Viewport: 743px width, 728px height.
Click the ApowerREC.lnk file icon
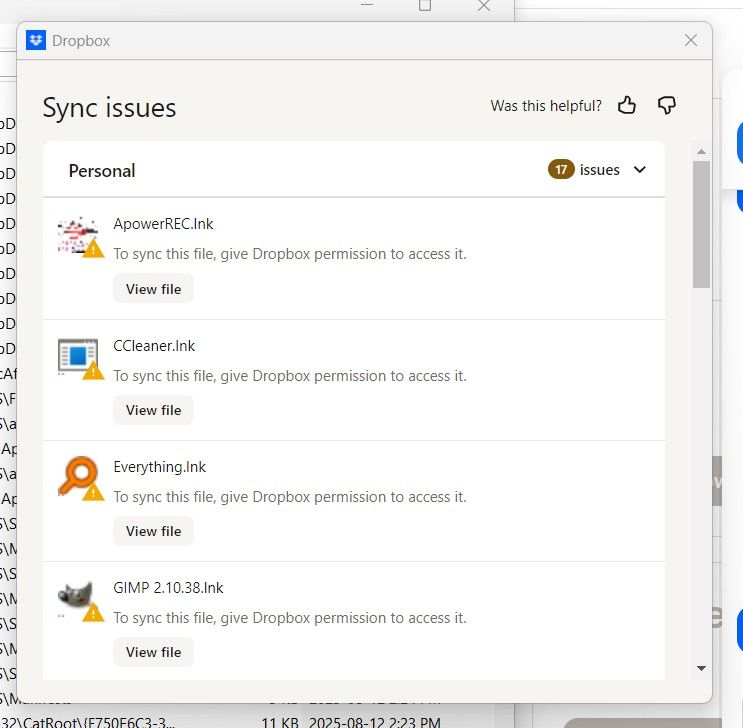(x=80, y=237)
